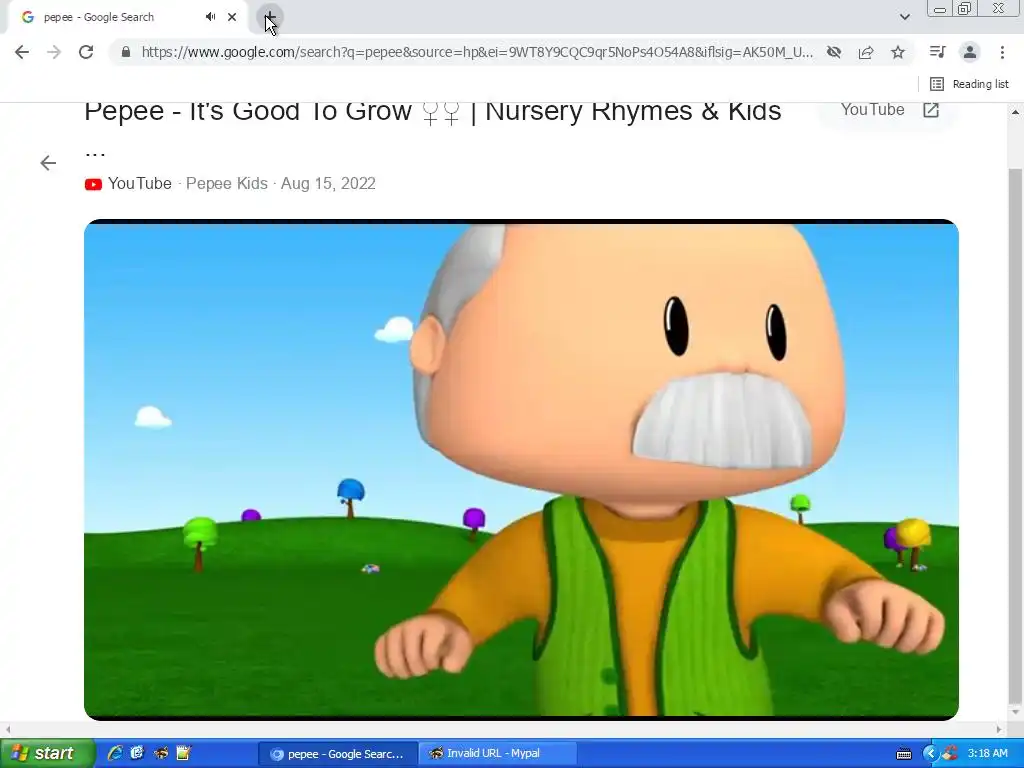Screen dimensions: 1024x768
Task: Switch to Invalid URL - Mypal window
Action: point(497,754)
